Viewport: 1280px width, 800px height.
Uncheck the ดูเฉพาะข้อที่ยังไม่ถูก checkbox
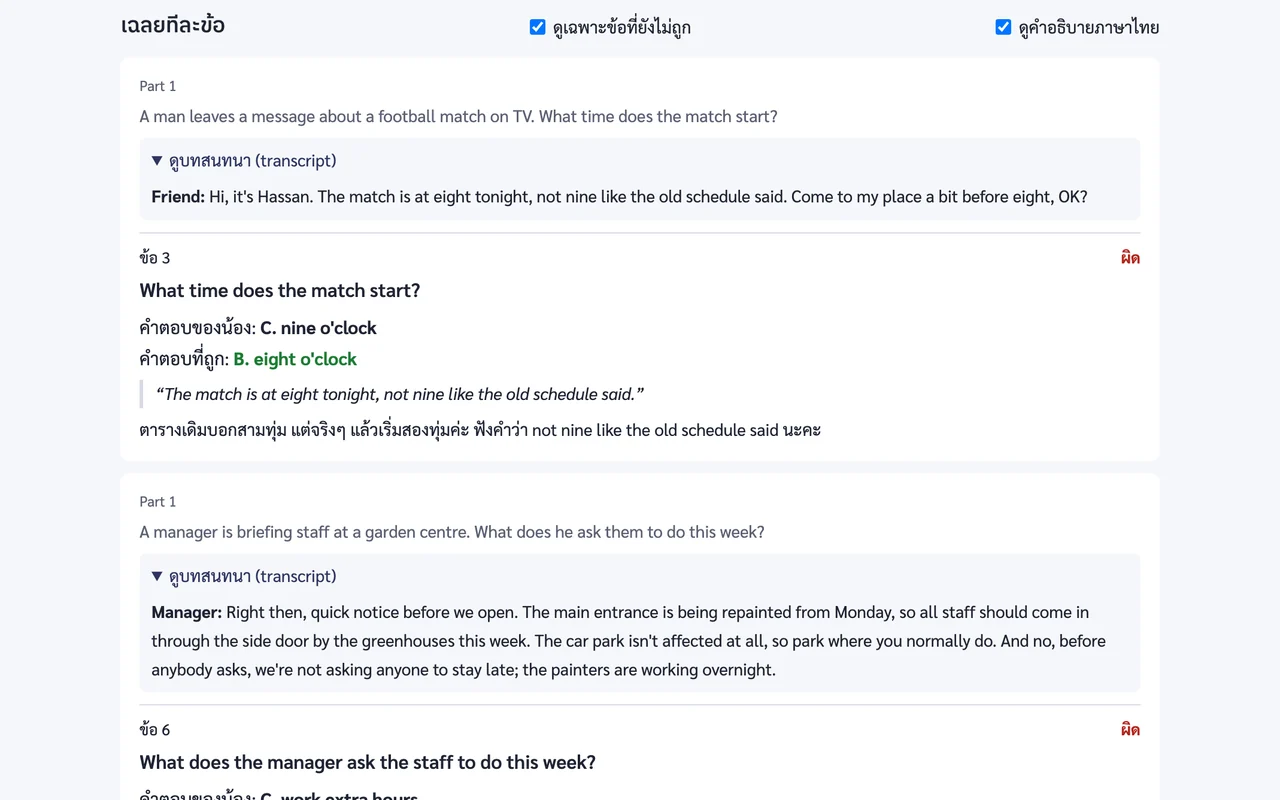pyautogui.click(x=537, y=27)
